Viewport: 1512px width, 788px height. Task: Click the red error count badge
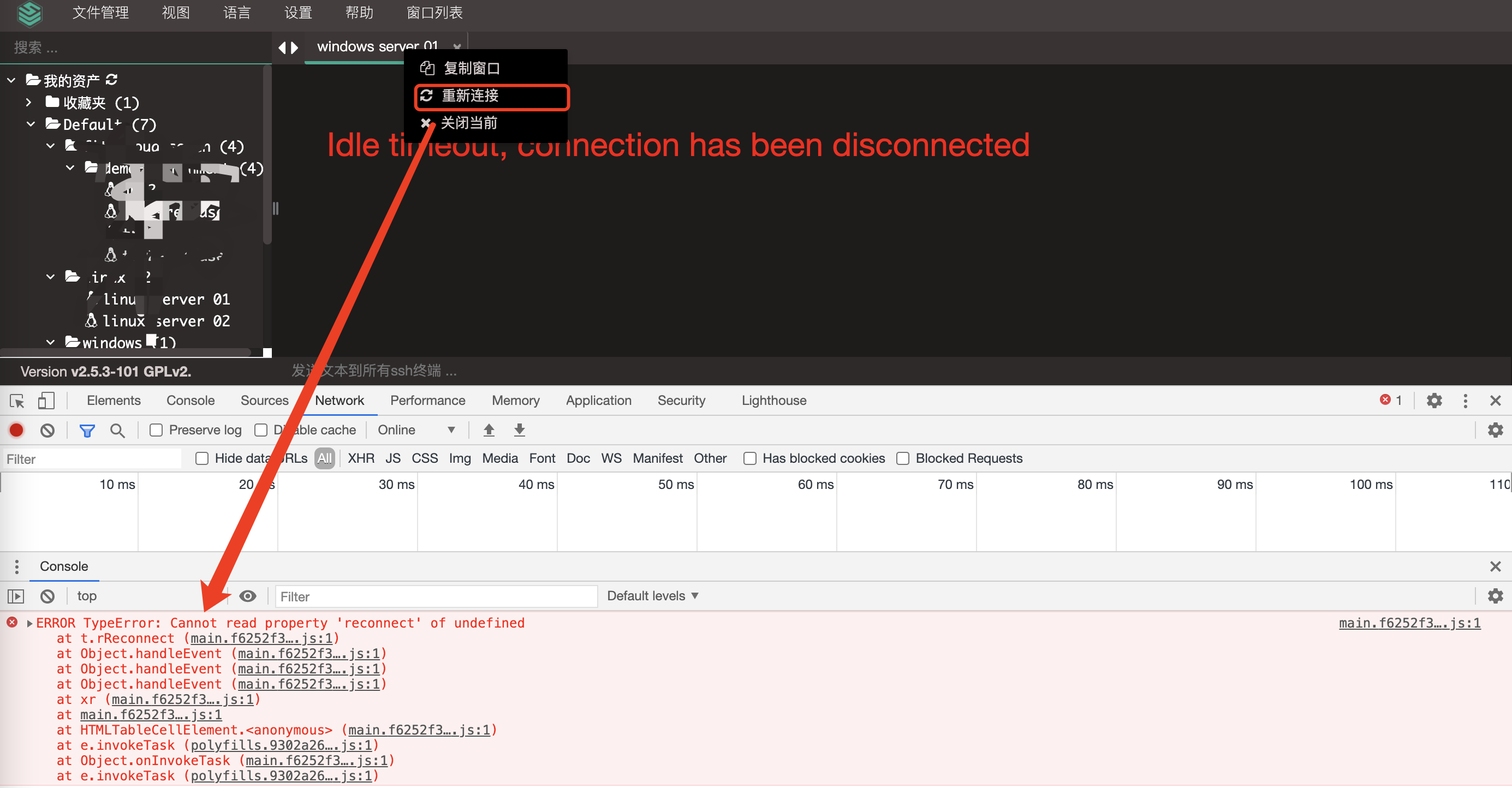pos(1390,400)
